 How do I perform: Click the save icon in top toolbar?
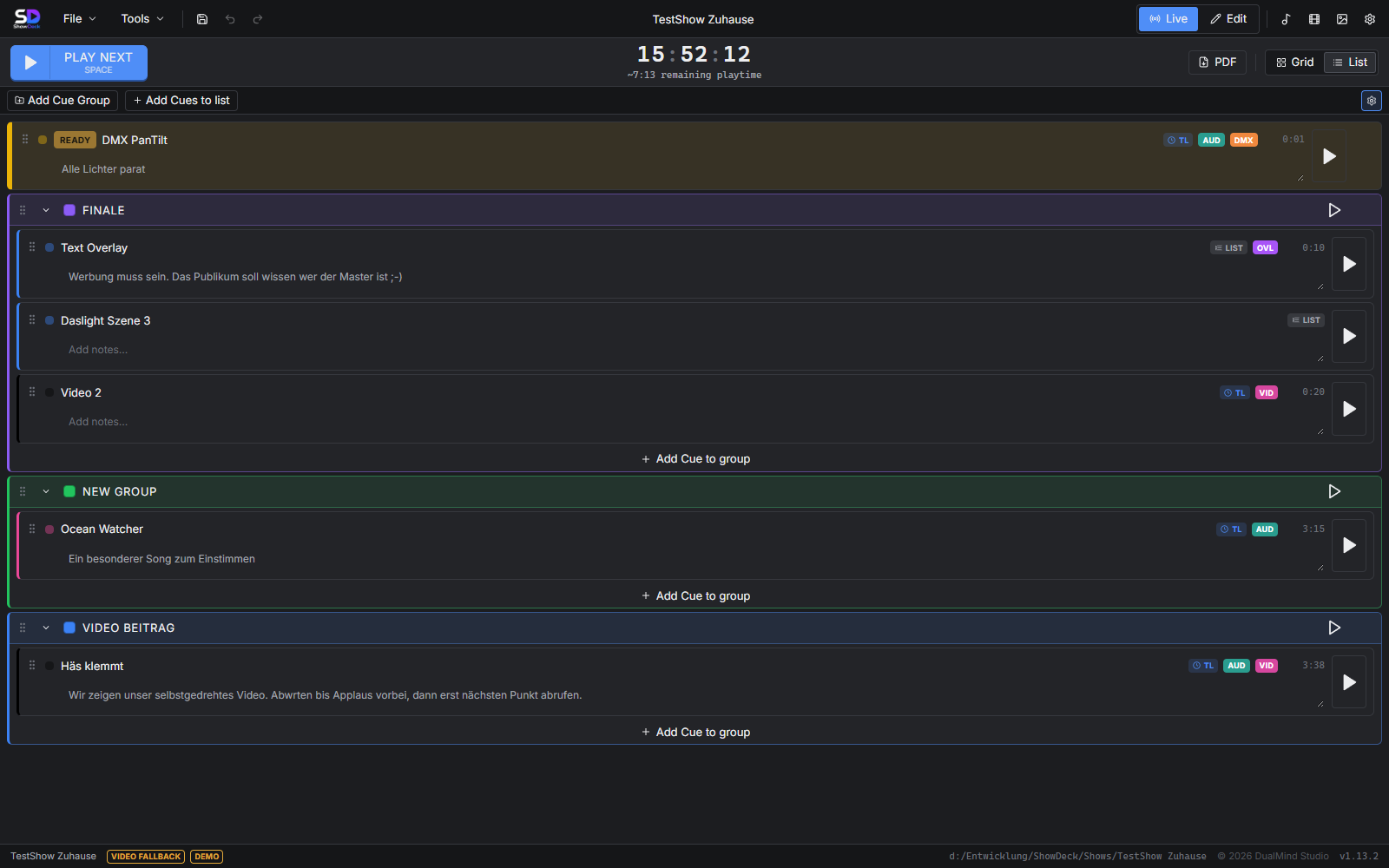[x=202, y=19]
